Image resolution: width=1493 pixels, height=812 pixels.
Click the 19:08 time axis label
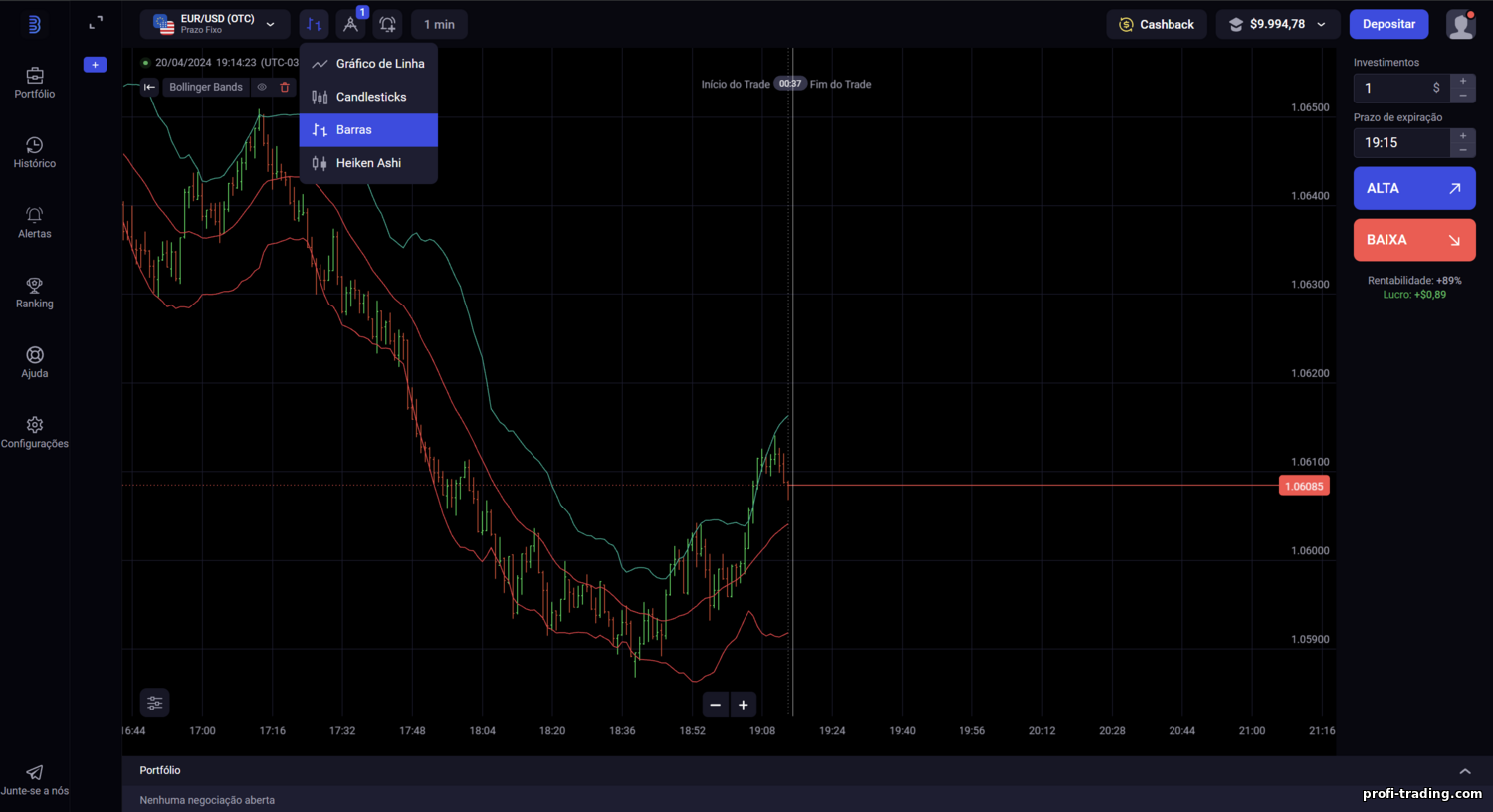pyautogui.click(x=762, y=731)
